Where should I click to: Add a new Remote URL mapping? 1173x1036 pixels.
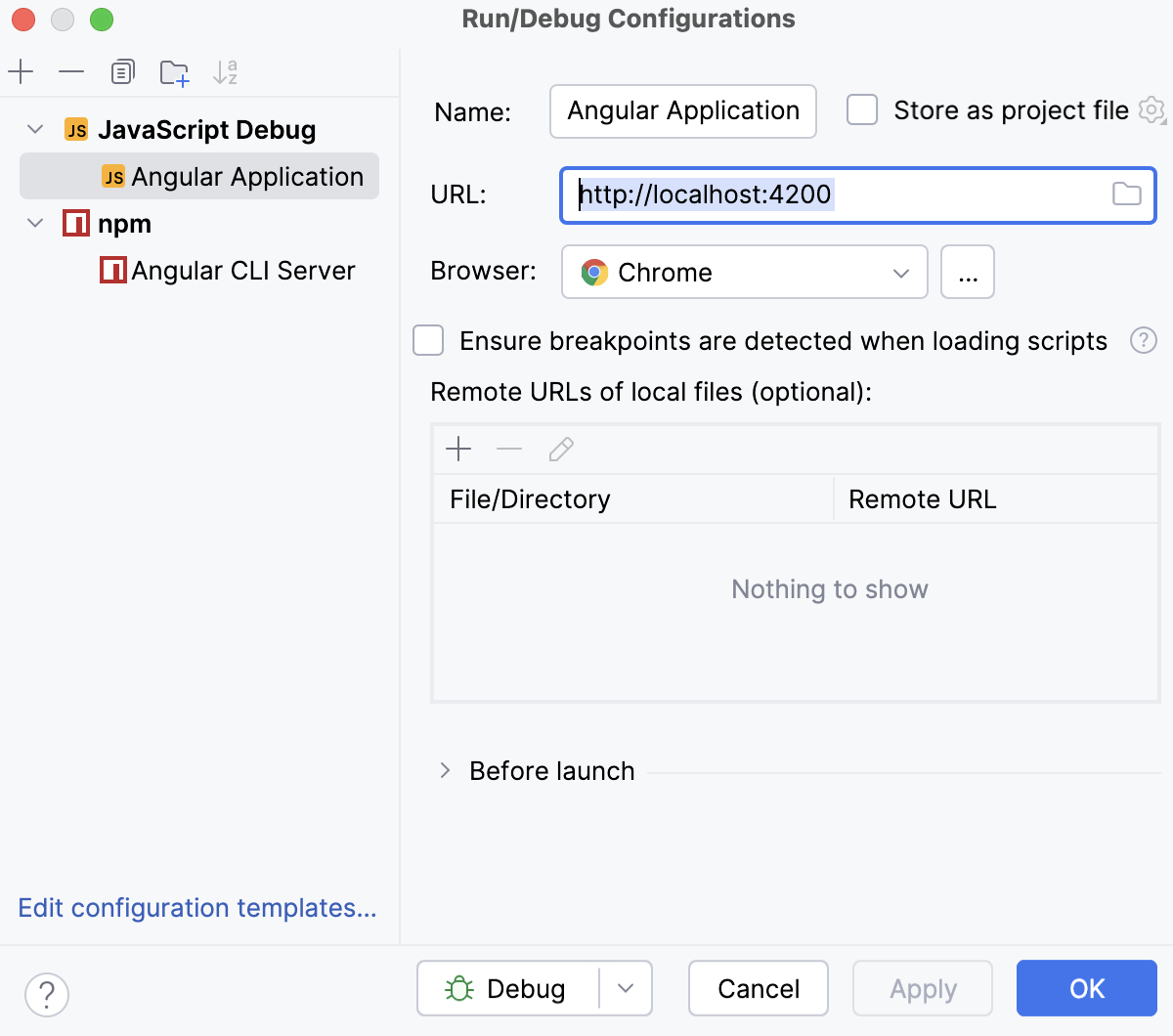458,449
